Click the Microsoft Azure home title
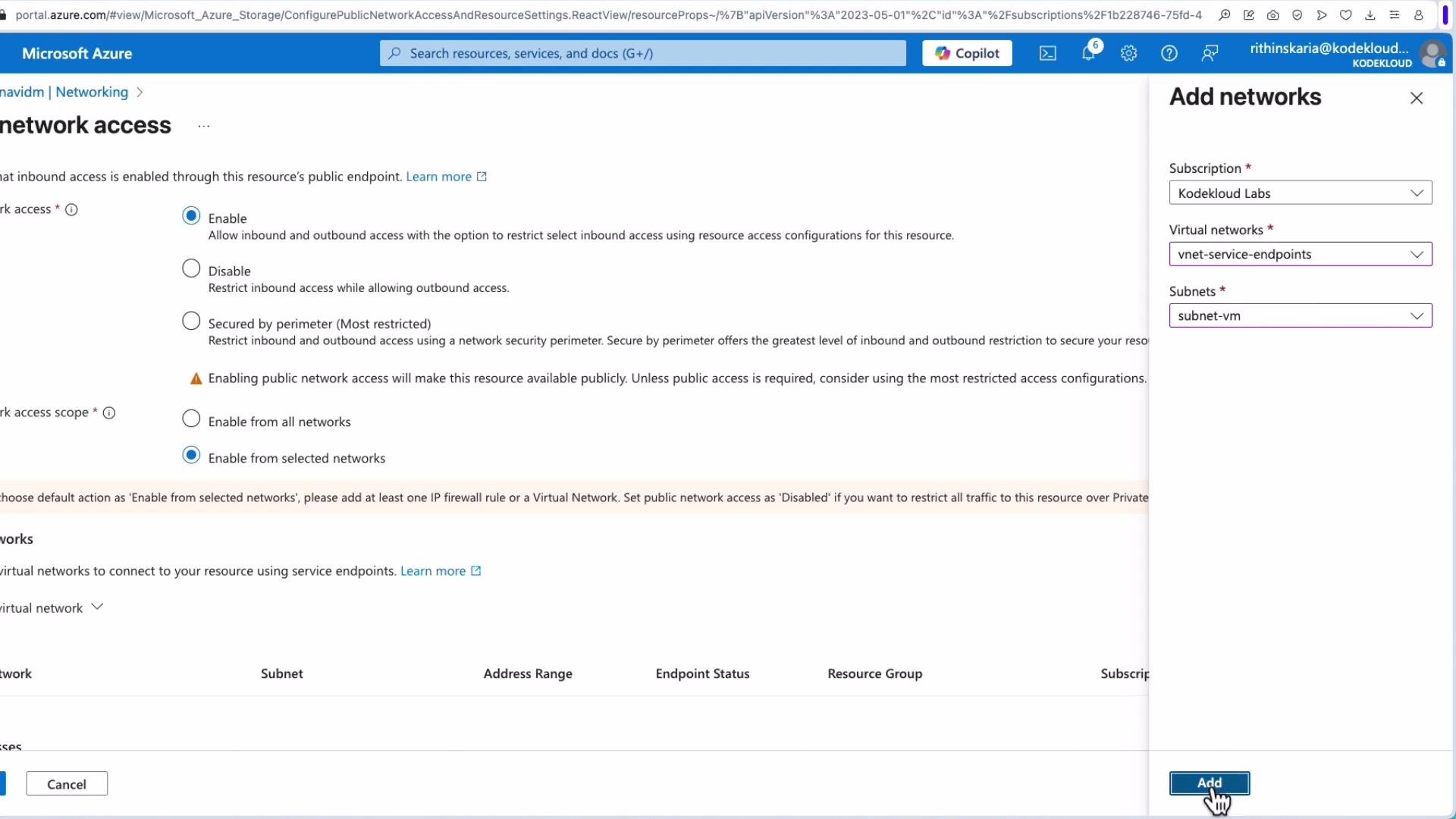 coord(77,53)
